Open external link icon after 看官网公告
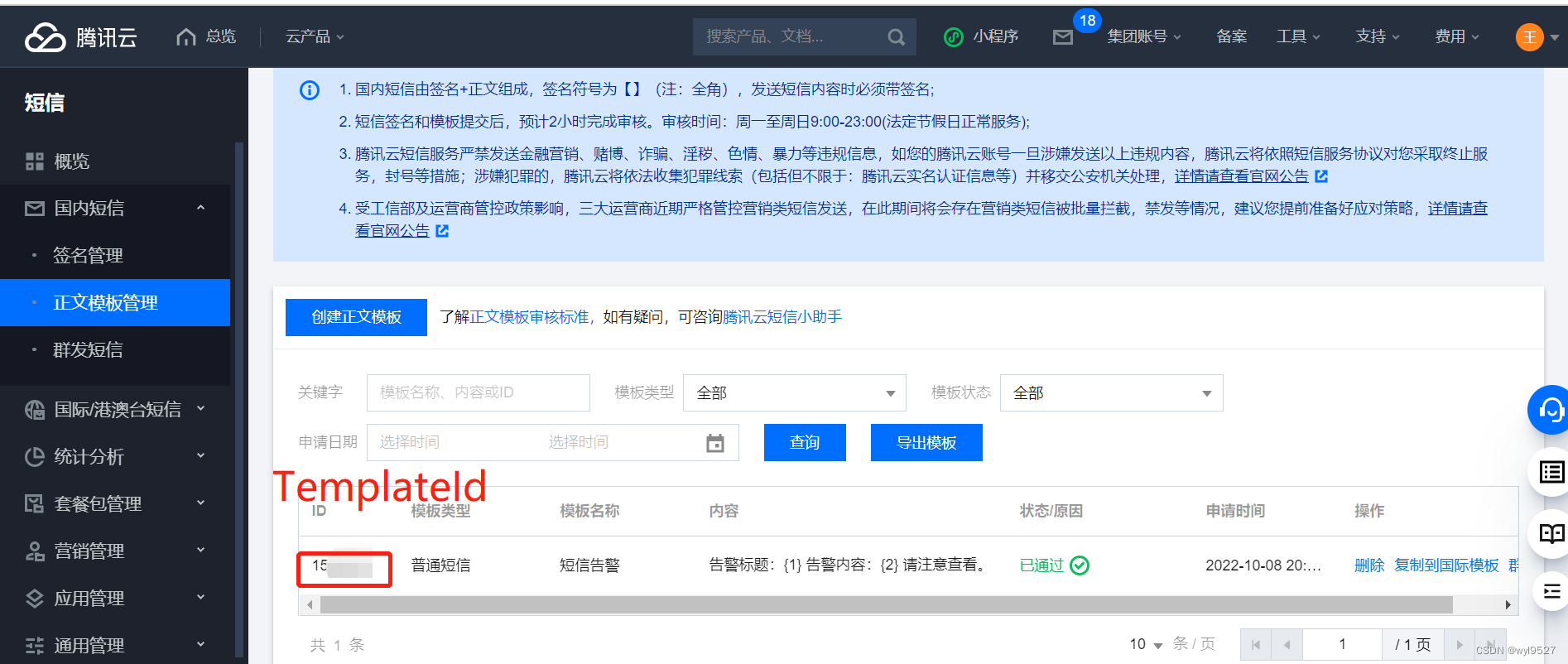 (442, 231)
